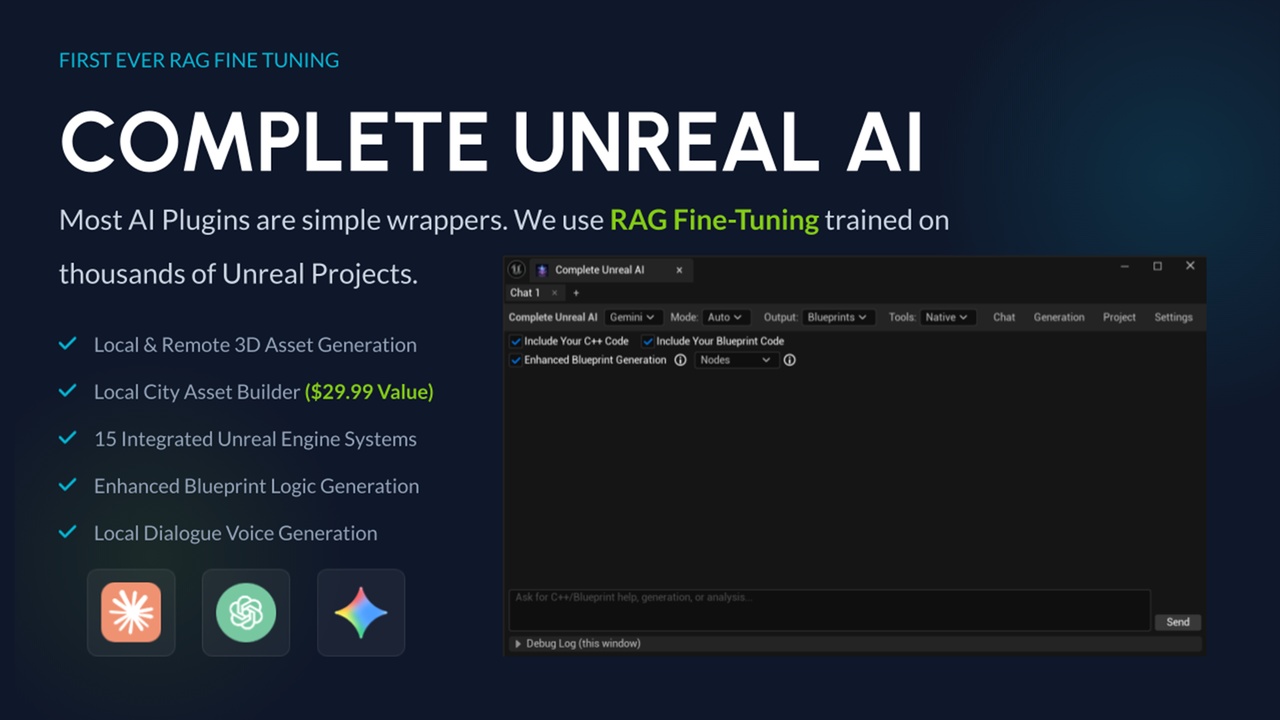This screenshot has width=1280, height=720.
Task: Select the Complete Unreal AI window tab
Action: pyautogui.click(x=610, y=270)
